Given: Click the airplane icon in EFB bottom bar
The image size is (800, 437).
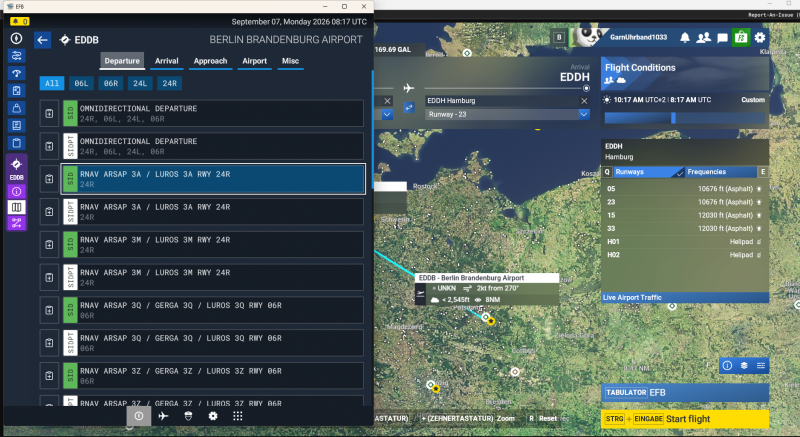Looking at the screenshot, I should pyautogui.click(x=163, y=416).
